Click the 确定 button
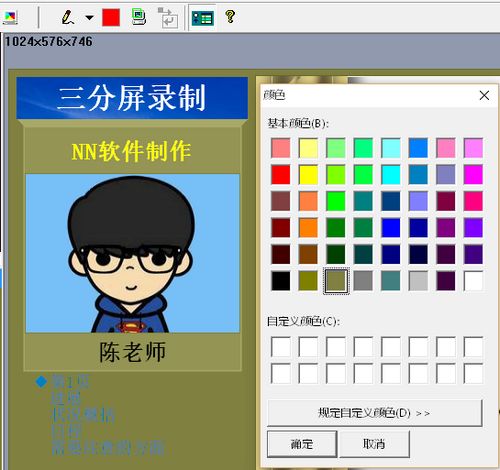Screen dimensions: 500x470 (302, 444)
